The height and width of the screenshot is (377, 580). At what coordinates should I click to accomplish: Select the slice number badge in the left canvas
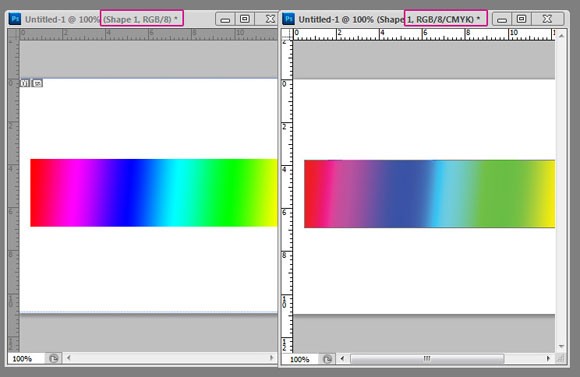[25, 83]
